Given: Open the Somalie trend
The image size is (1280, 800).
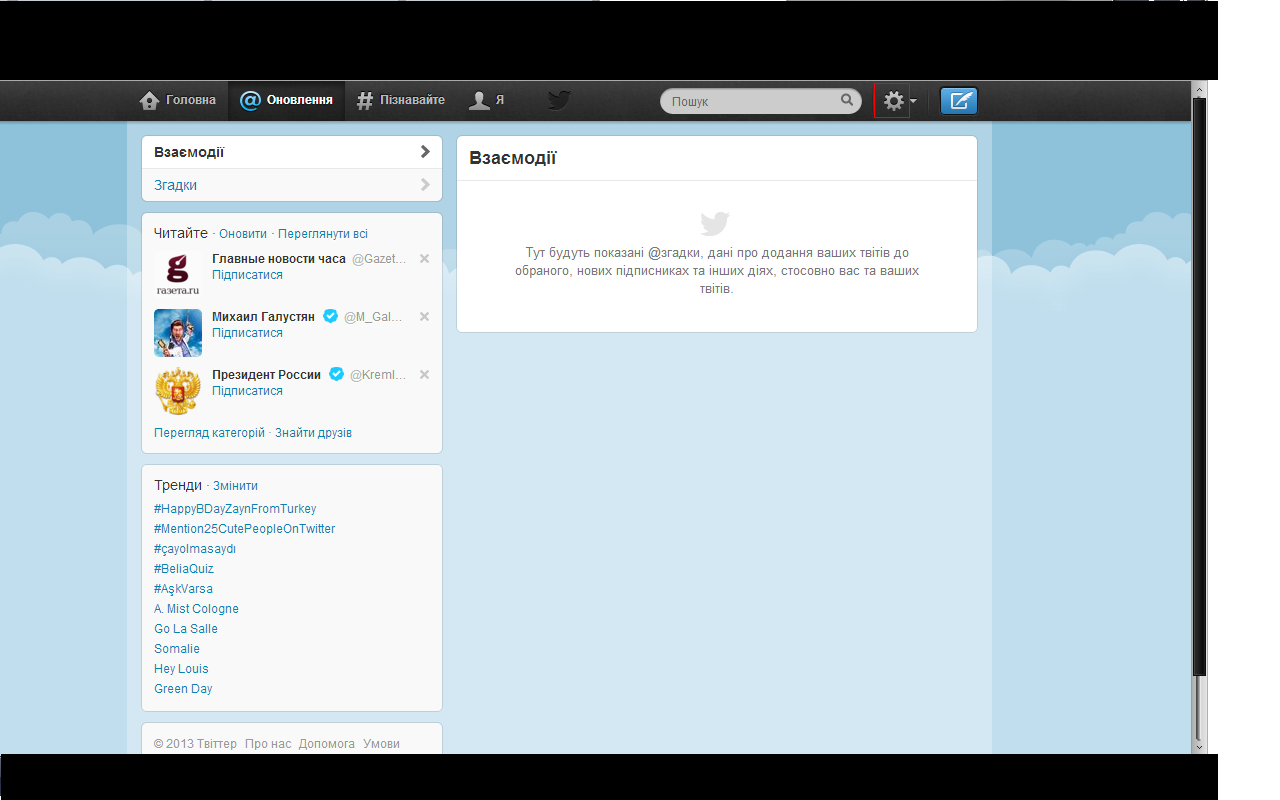Looking at the screenshot, I should point(177,649).
